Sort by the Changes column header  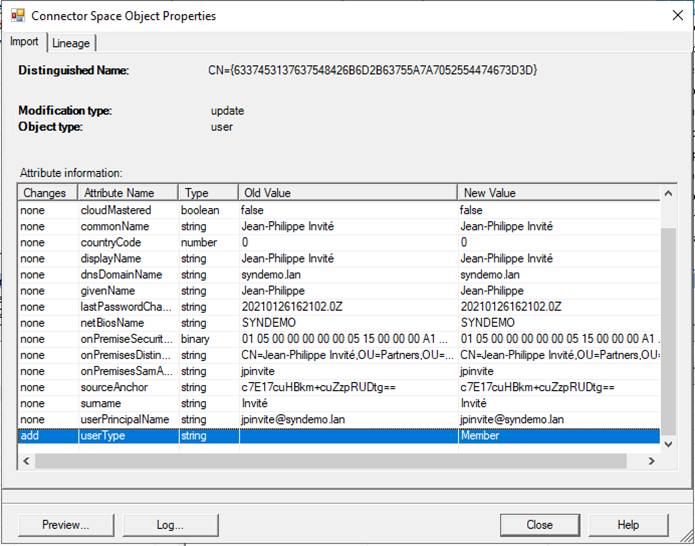(45, 192)
